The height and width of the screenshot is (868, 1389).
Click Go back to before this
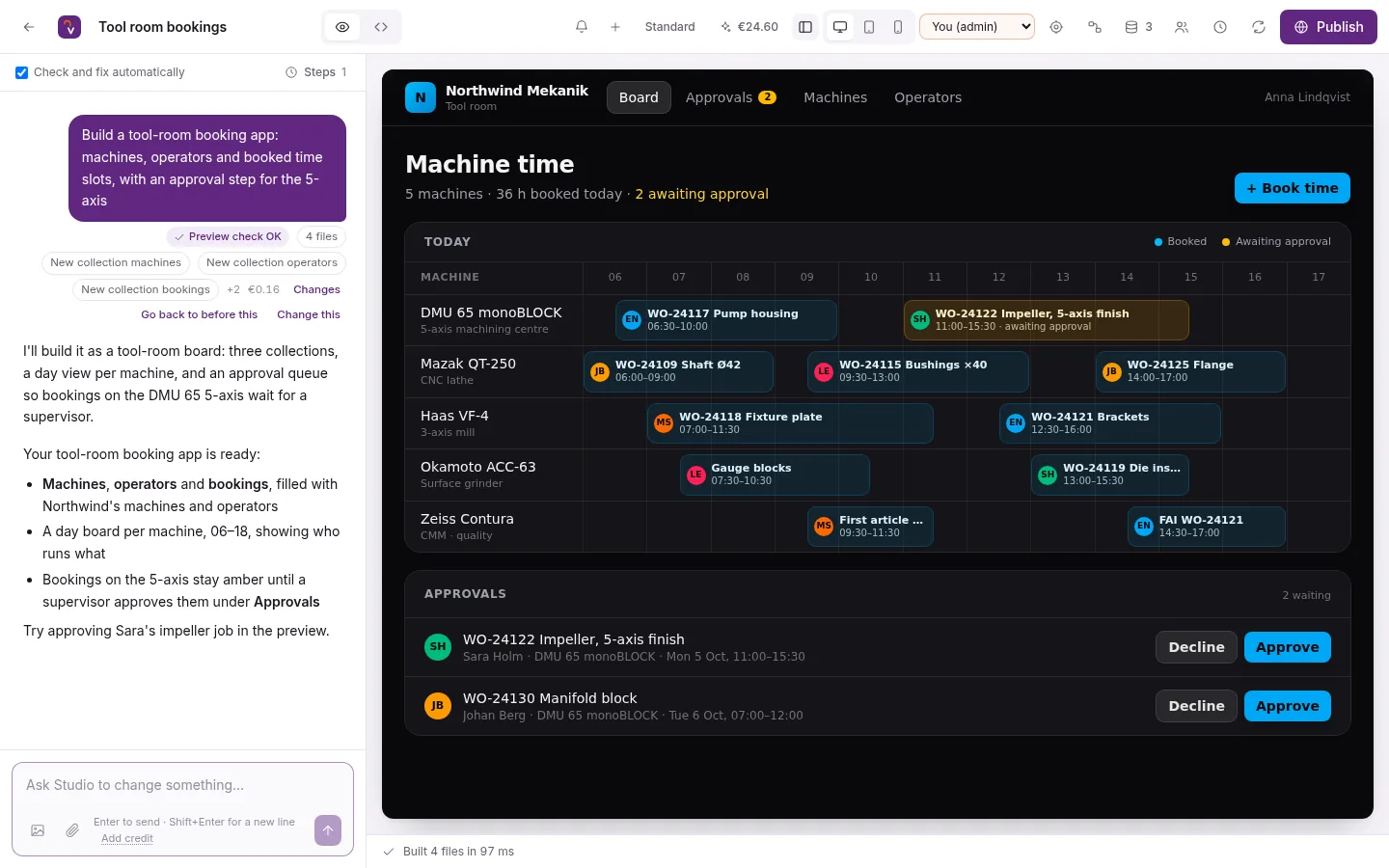click(x=200, y=314)
